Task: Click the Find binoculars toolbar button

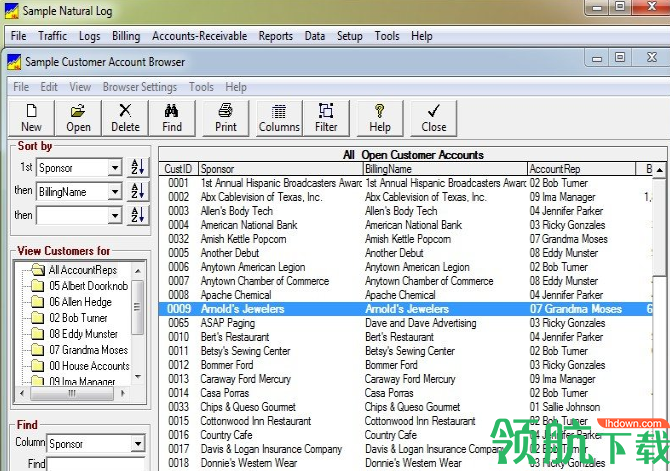Action: [x=172, y=118]
